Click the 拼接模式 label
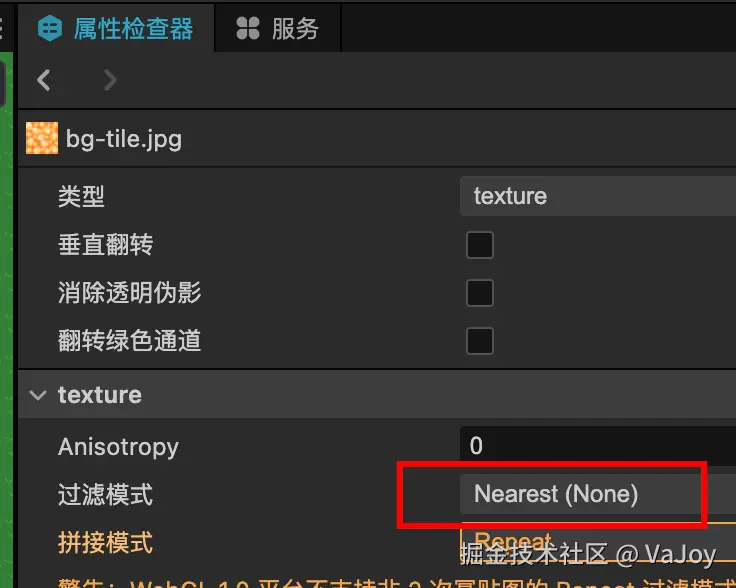This screenshot has height=588, width=736. click(106, 542)
